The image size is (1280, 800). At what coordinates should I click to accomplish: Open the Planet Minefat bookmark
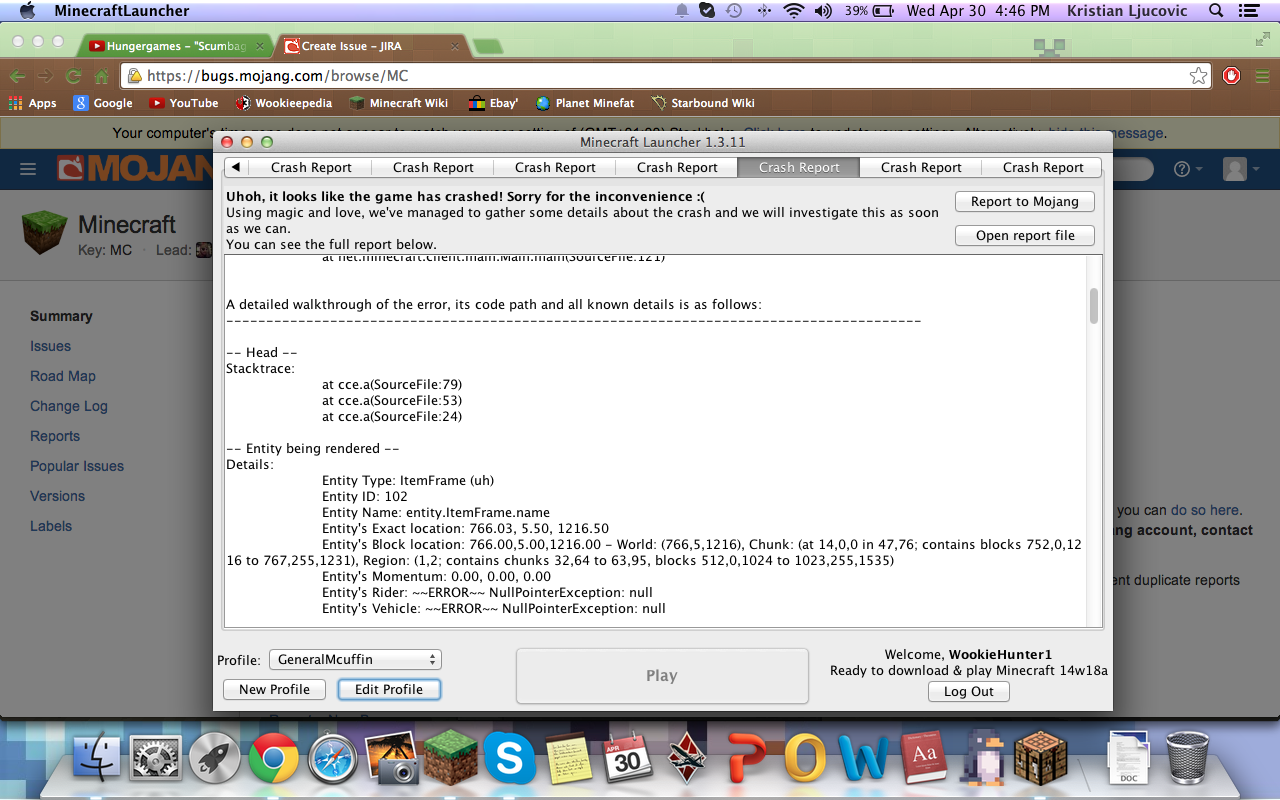click(x=585, y=103)
